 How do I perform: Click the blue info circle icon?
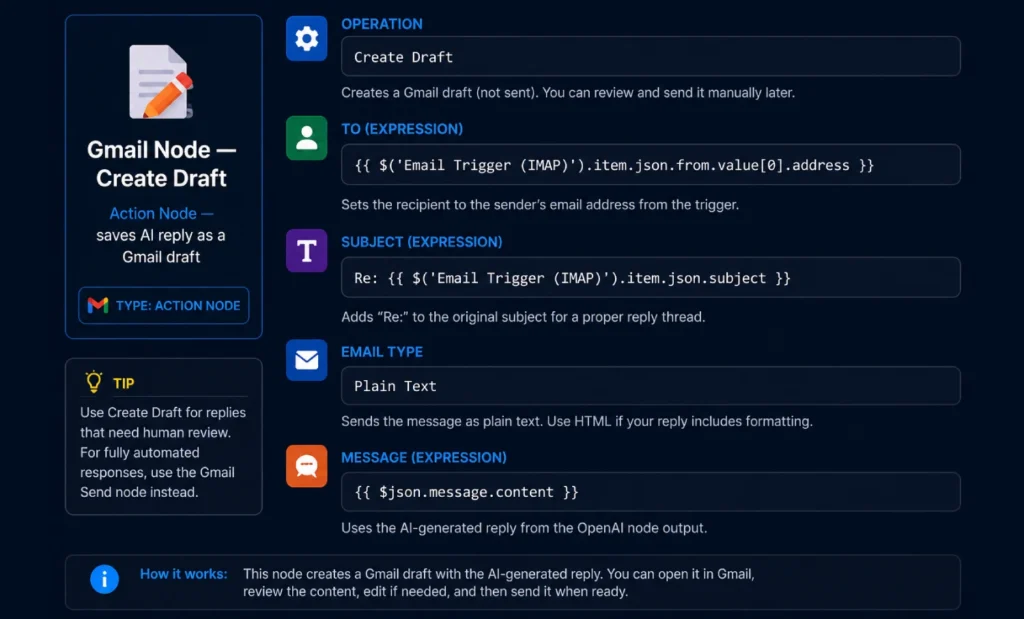point(104,579)
